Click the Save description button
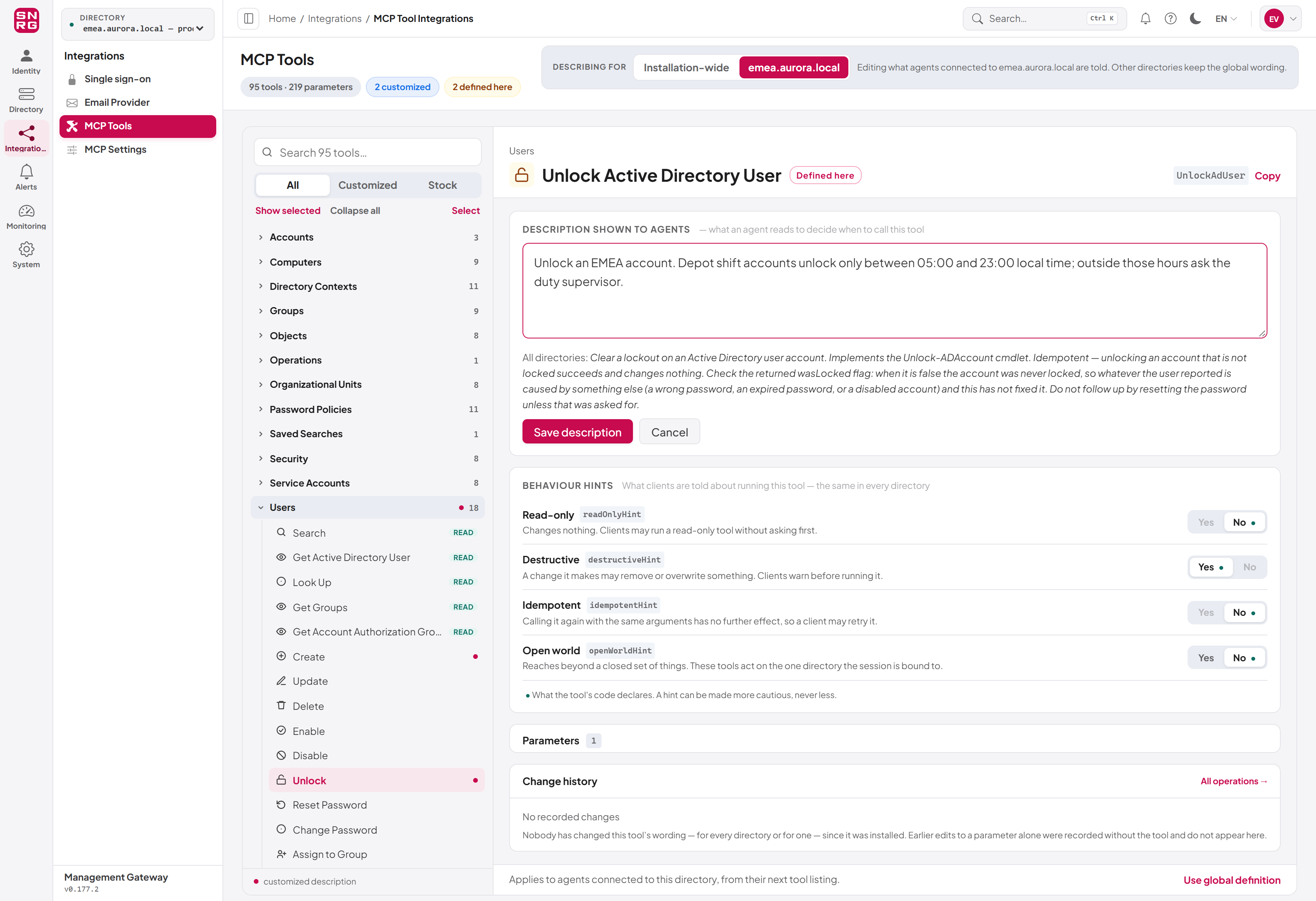This screenshot has height=901, width=1316. click(577, 432)
